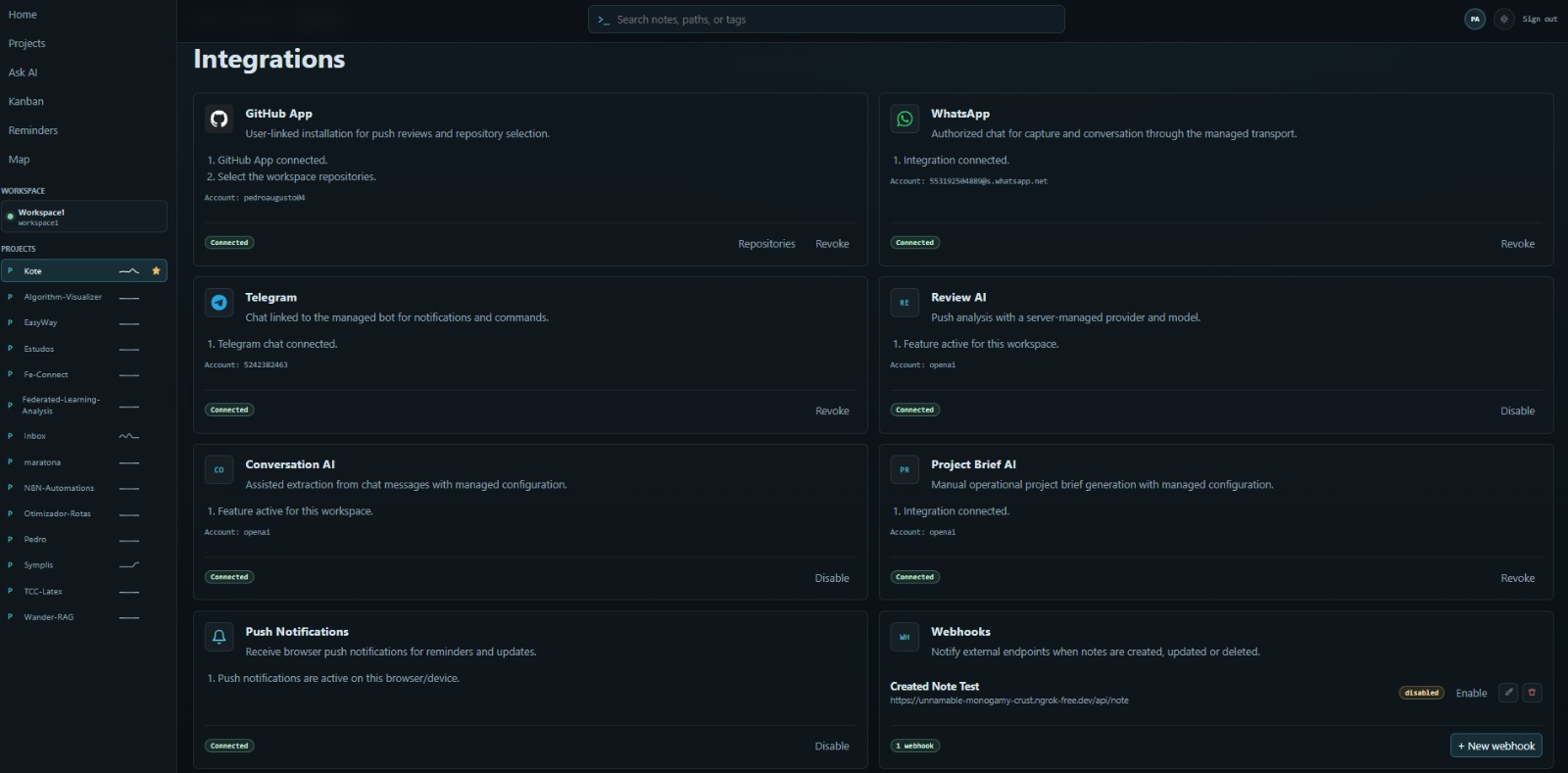Image resolution: width=1568 pixels, height=773 pixels.
Task: Open the Fe-Connect project
Action: (x=46, y=374)
